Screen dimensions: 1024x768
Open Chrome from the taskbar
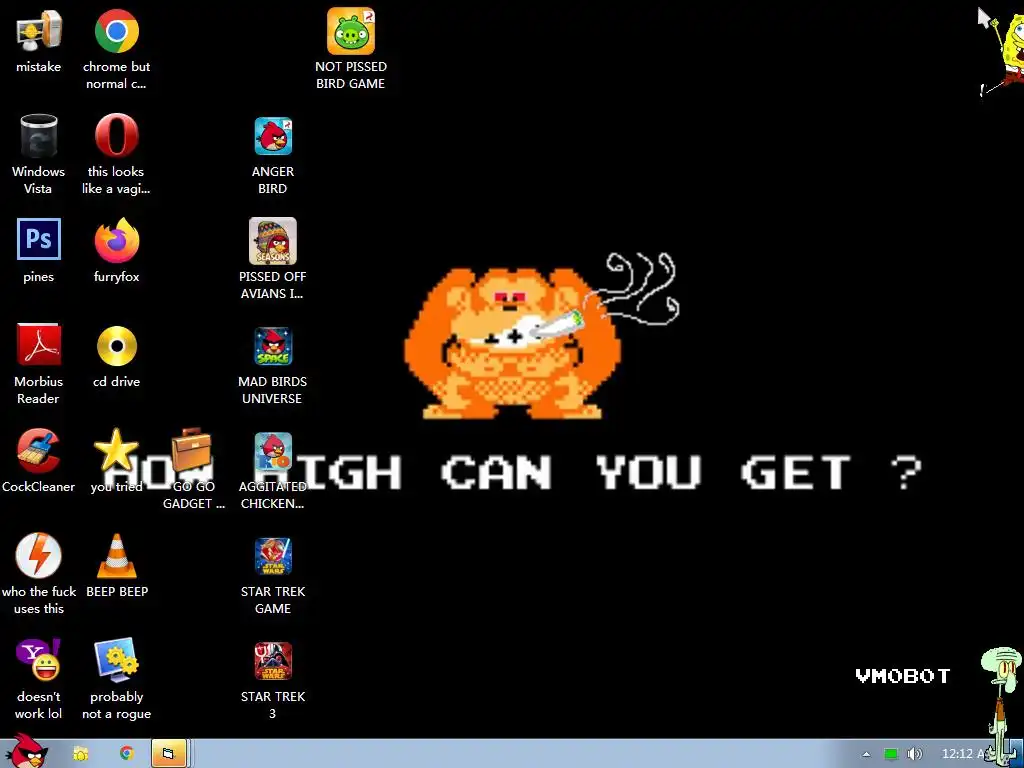tap(127, 754)
